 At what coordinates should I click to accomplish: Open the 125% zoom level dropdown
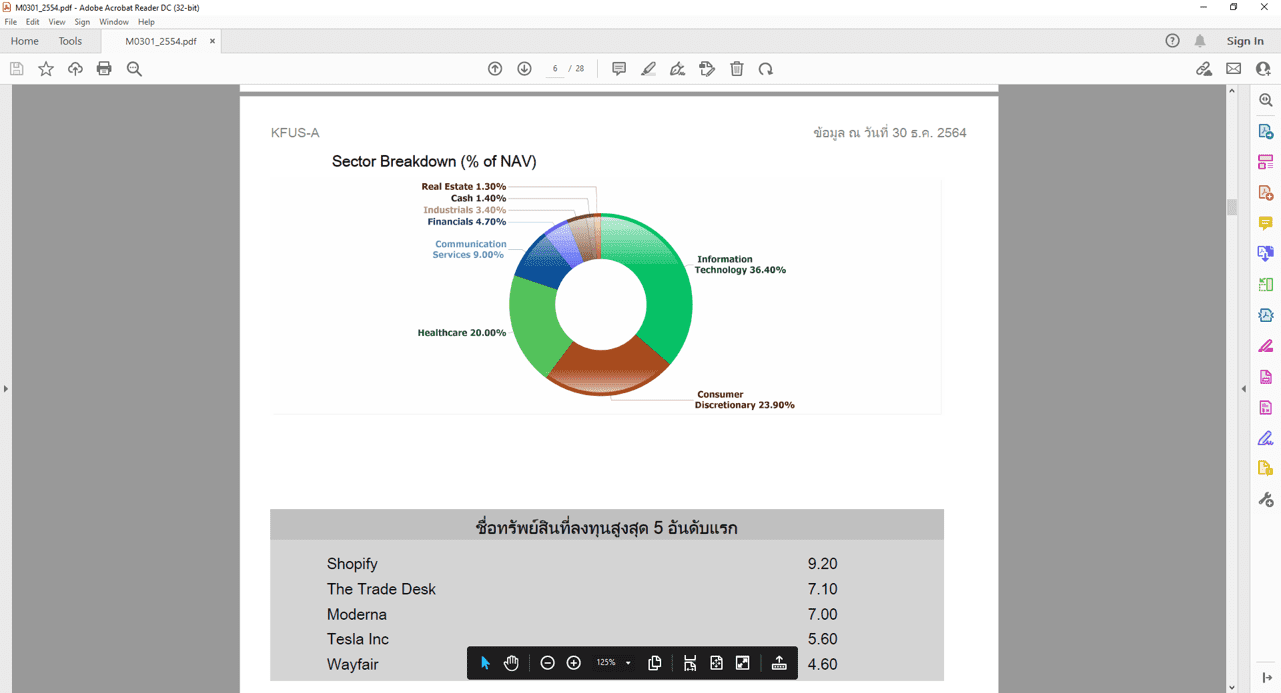628,663
